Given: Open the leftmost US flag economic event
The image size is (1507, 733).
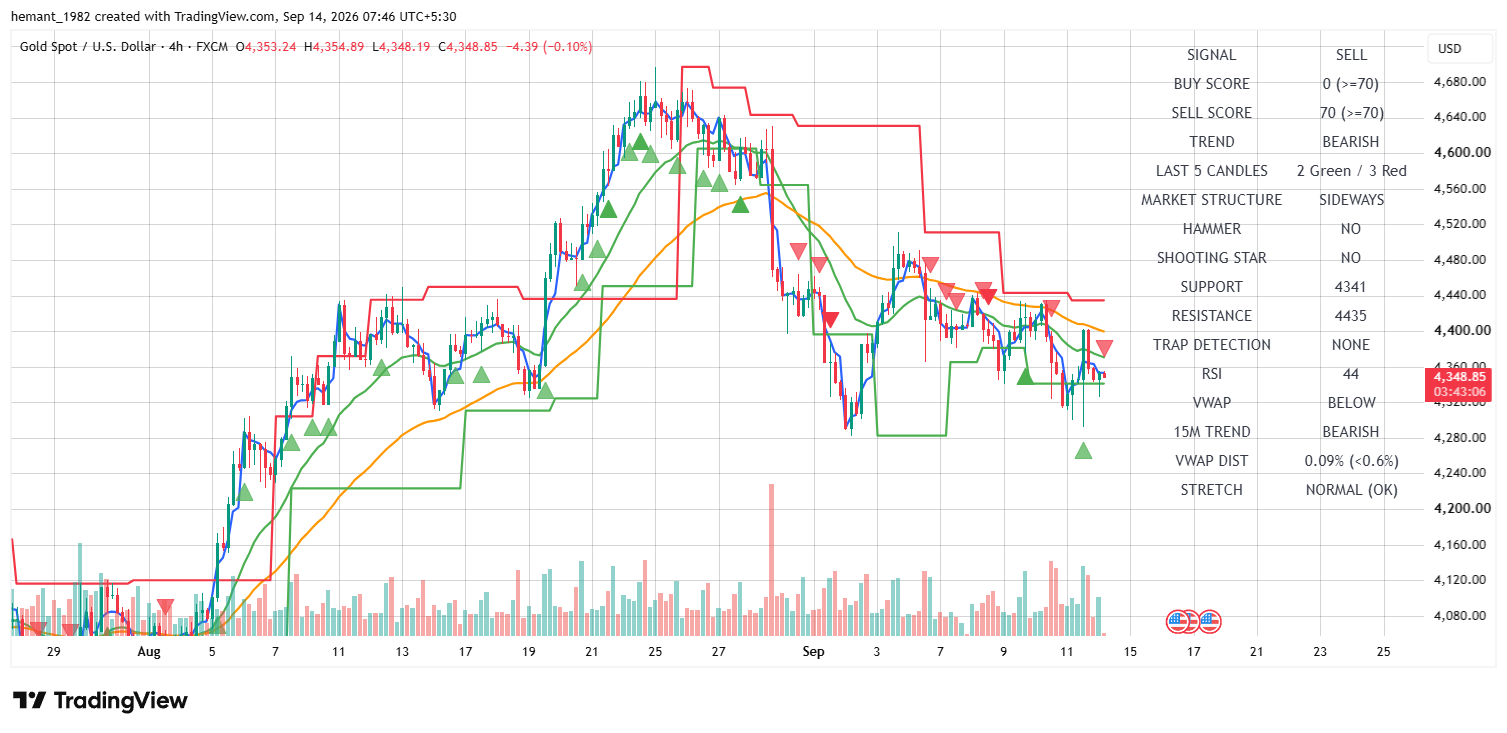Looking at the screenshot, I should [x=1178, y=622].
